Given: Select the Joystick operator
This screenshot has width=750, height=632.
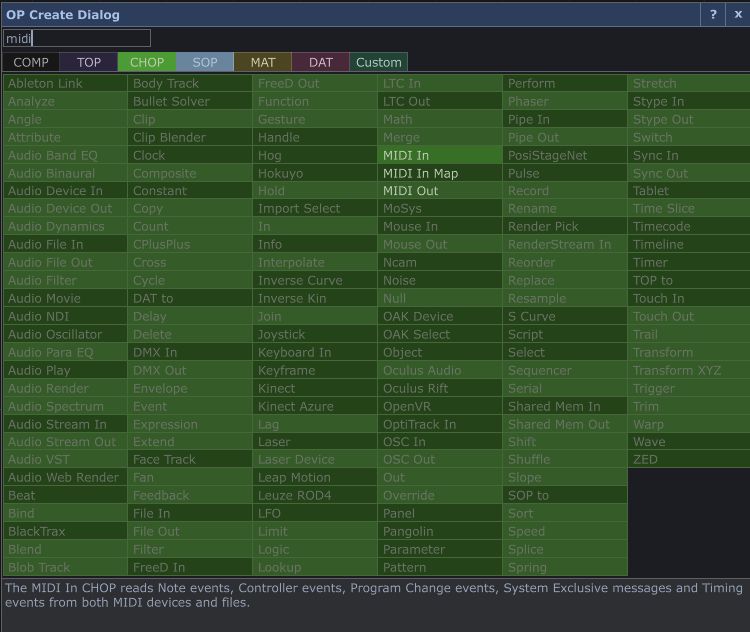Looking at the screenshot, I should pyautogui.click(x=315, y=334).
